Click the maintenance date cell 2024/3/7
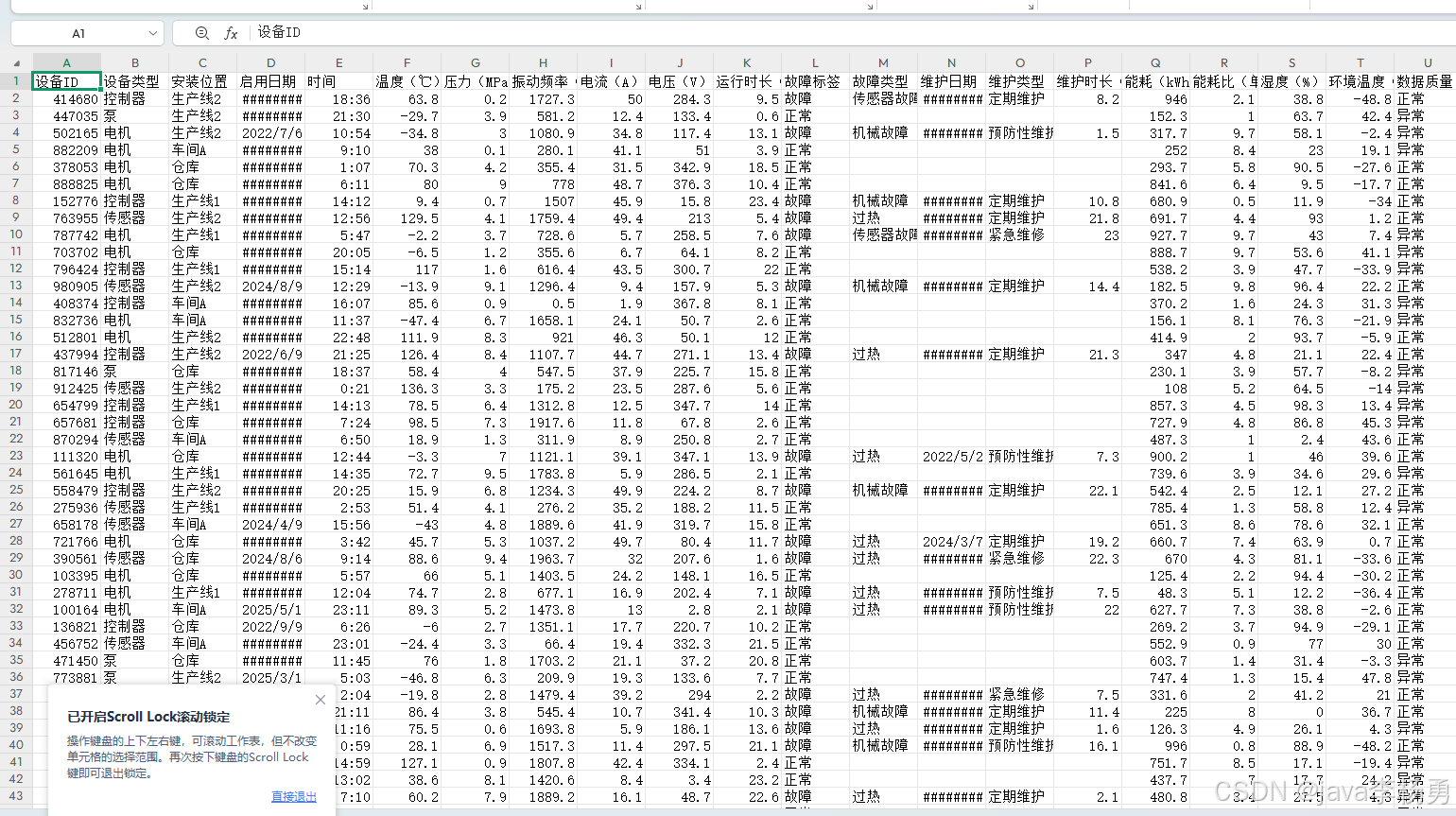The height and width of the screenshot is (816, 1456). click(x=951, y=541)
